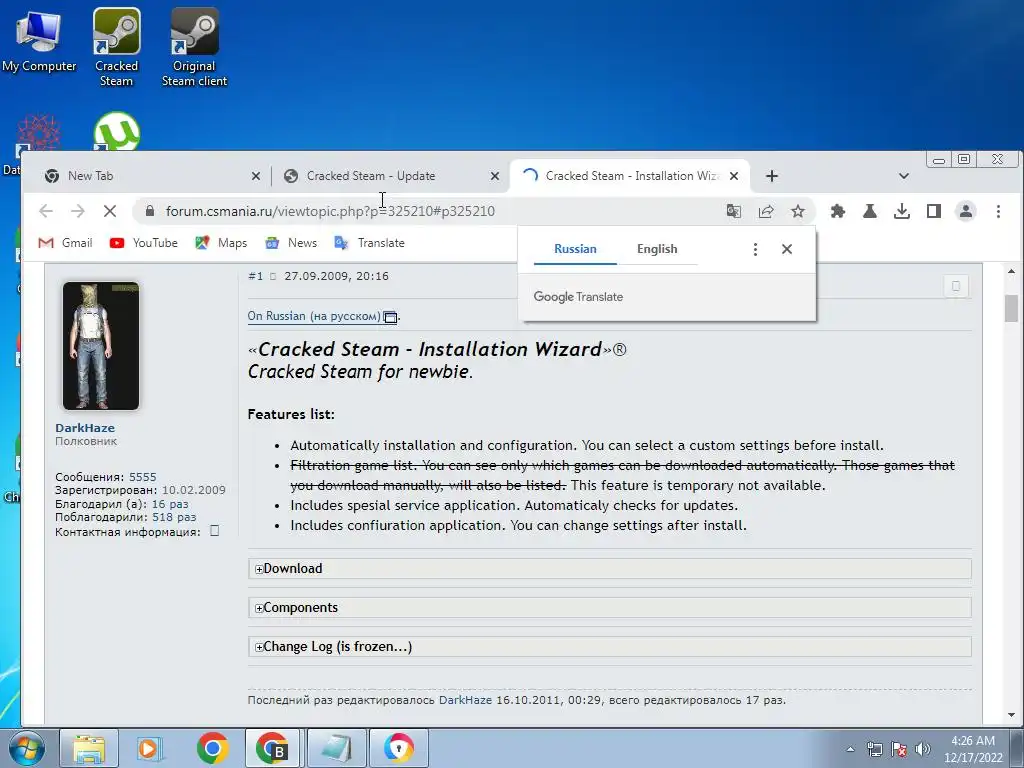The height and width of the screenshot is (768, 1024).
Task: Click the 518 раз thanks link
Action: point(174,517)
